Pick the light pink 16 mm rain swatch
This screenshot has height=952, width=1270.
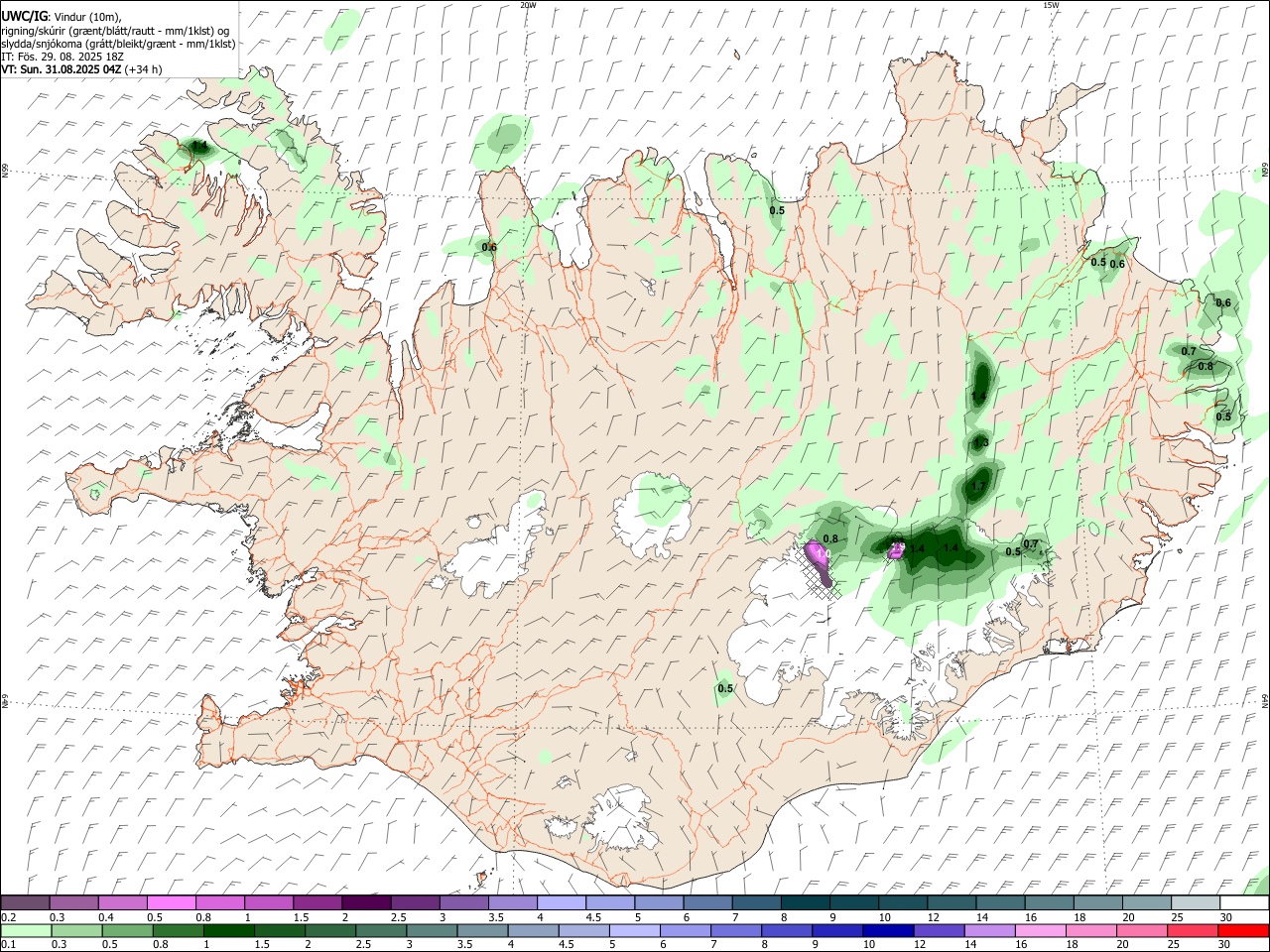1040,930
